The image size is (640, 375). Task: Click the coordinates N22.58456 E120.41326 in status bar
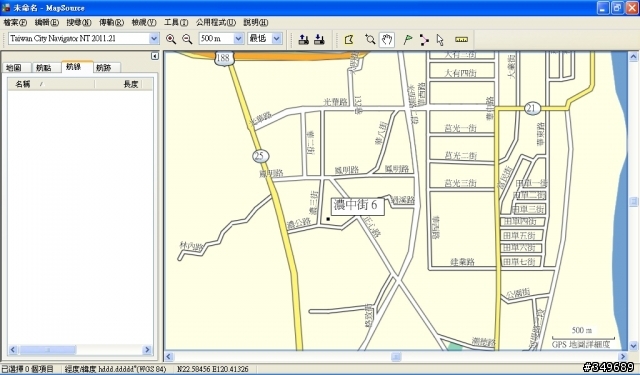click(212, 369)
